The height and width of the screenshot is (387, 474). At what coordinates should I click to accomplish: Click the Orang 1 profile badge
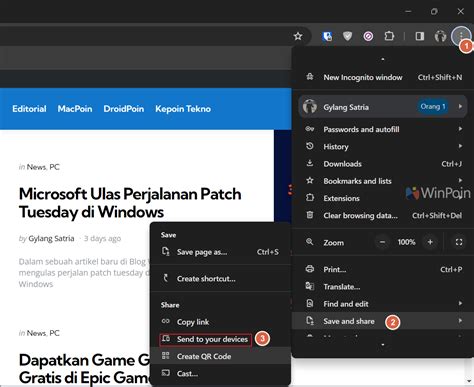tap(433, 107)
